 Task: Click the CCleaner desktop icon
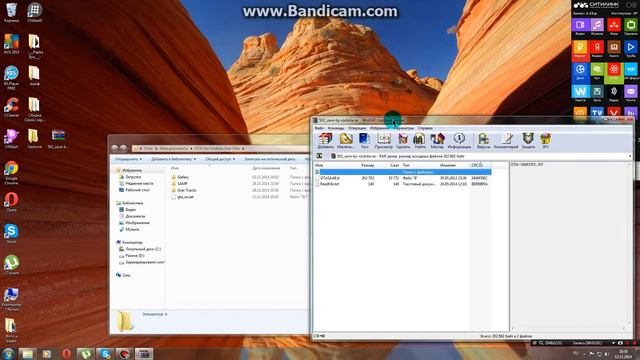11,107
